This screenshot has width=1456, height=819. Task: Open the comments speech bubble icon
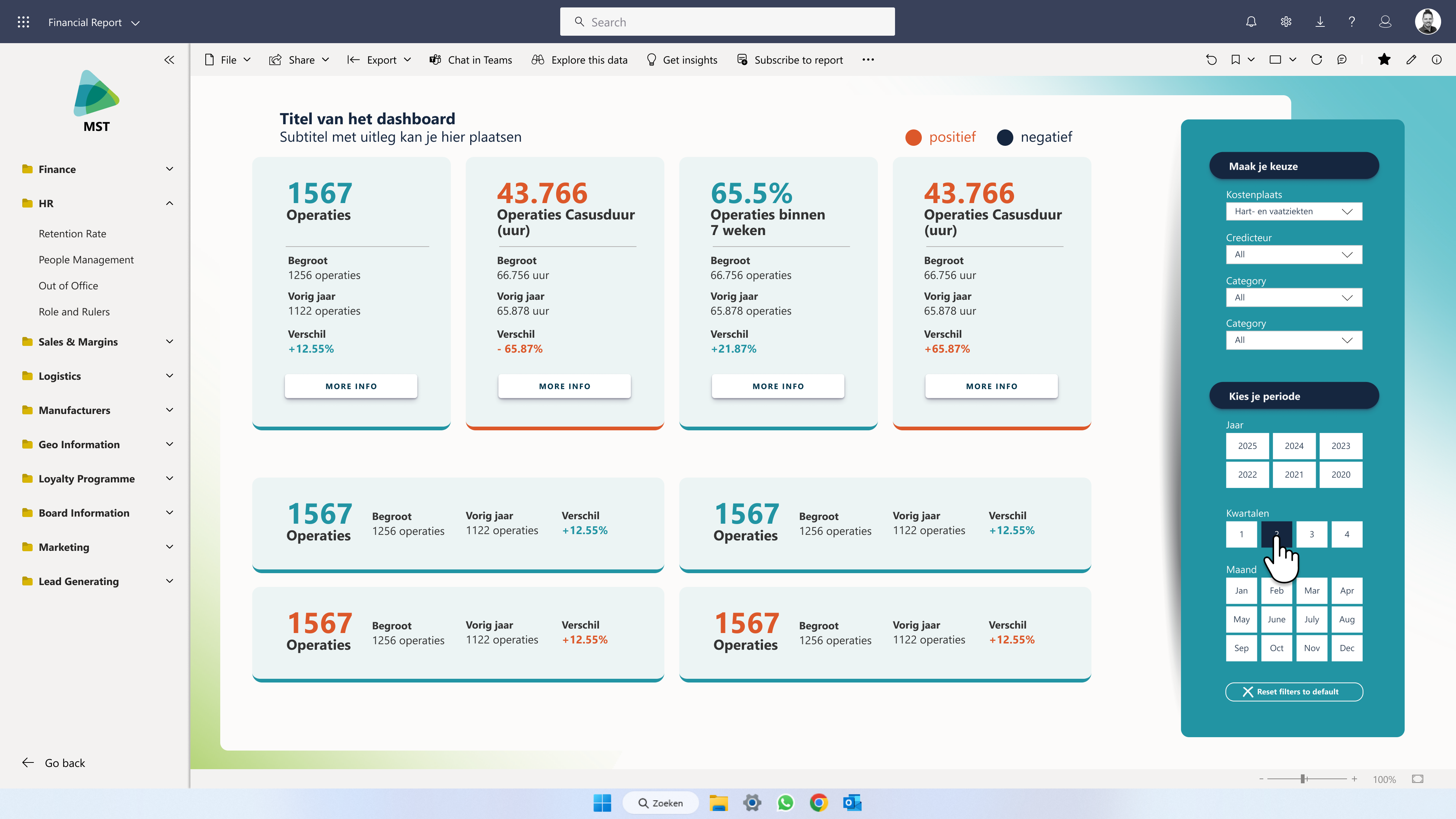point(1342,60)
